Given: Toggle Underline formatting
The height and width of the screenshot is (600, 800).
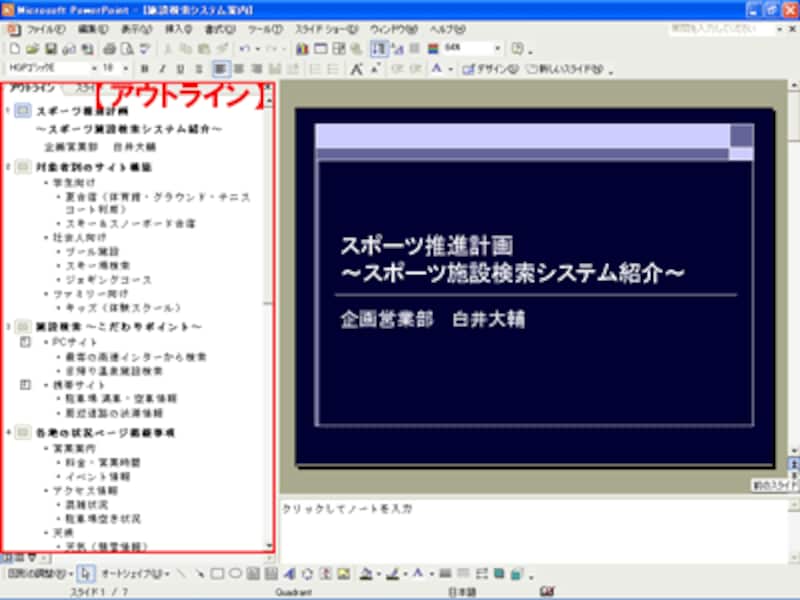Looking at the screenshot, I should pyautogui.click(x=180, y=69).
